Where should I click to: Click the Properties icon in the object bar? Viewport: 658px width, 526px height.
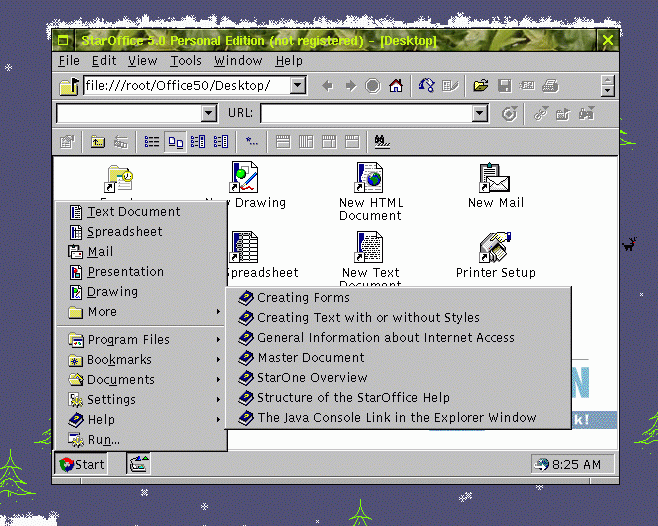67,142
